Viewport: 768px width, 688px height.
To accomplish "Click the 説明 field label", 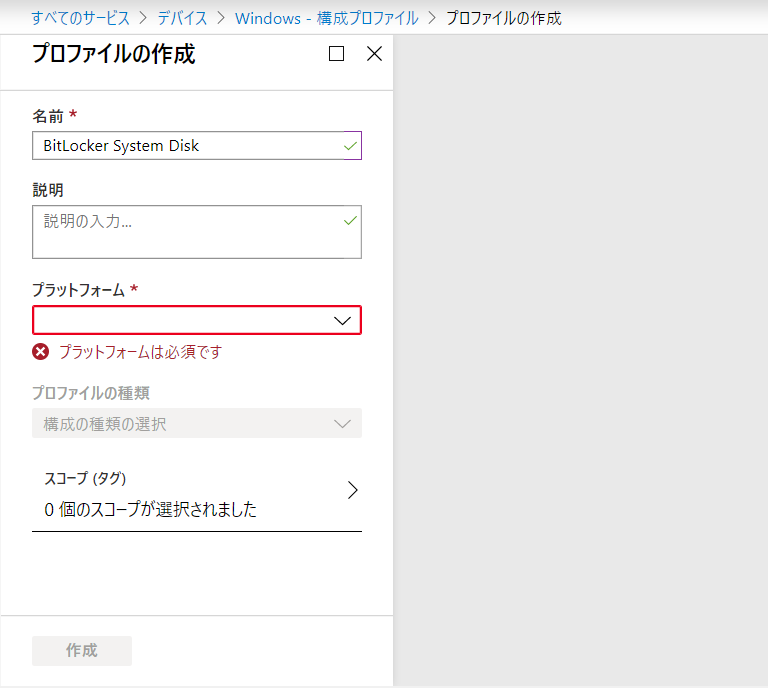I will click(x=48, y=190).
